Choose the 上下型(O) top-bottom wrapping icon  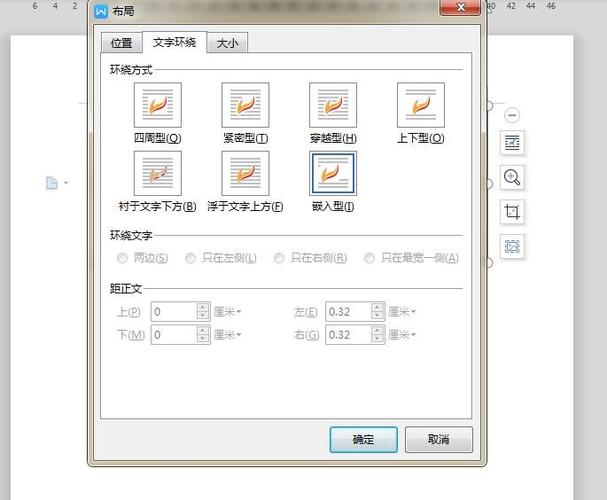[421, 105]
